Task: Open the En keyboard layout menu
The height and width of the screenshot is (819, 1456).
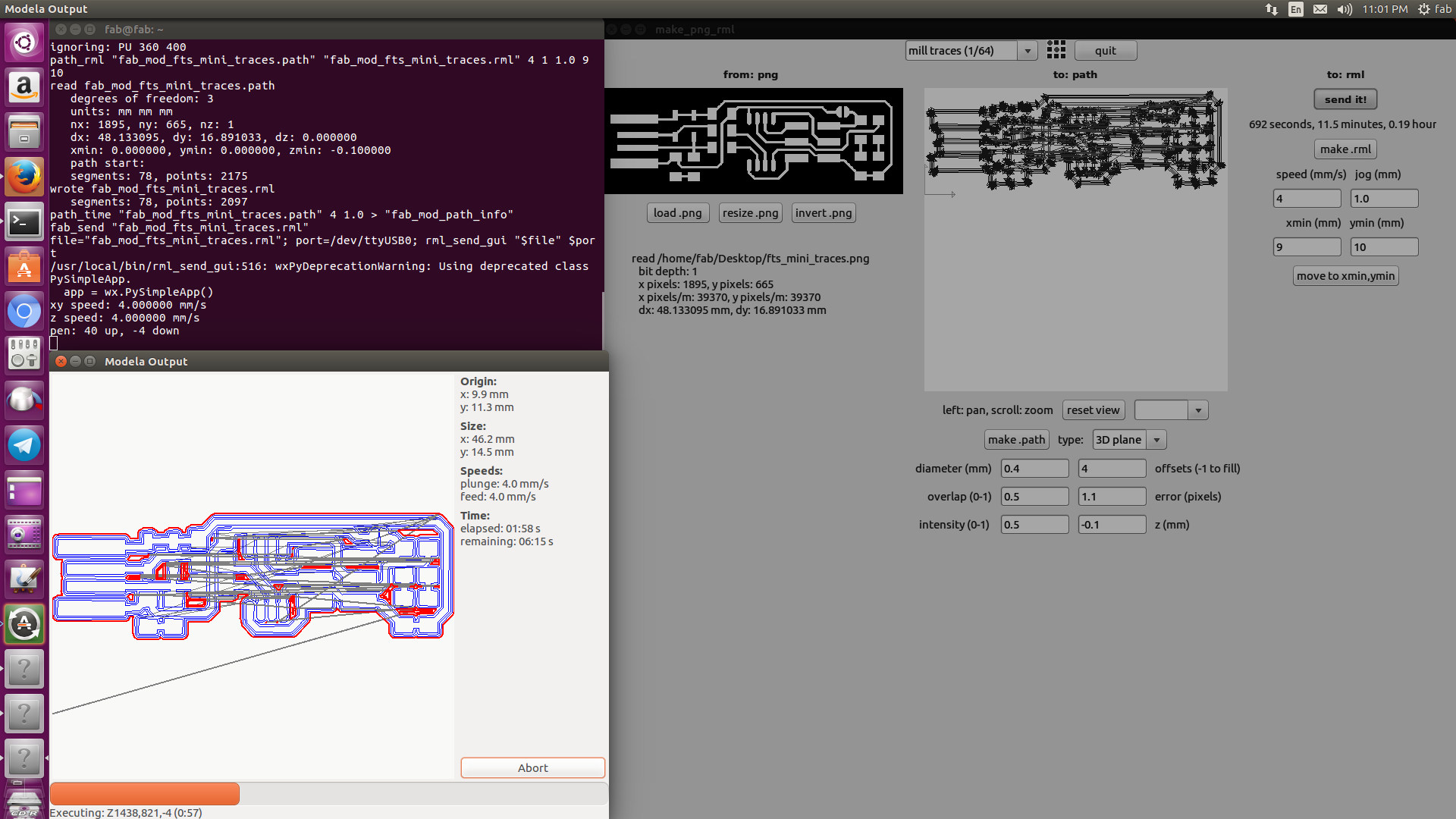Action: (1296, 9)
